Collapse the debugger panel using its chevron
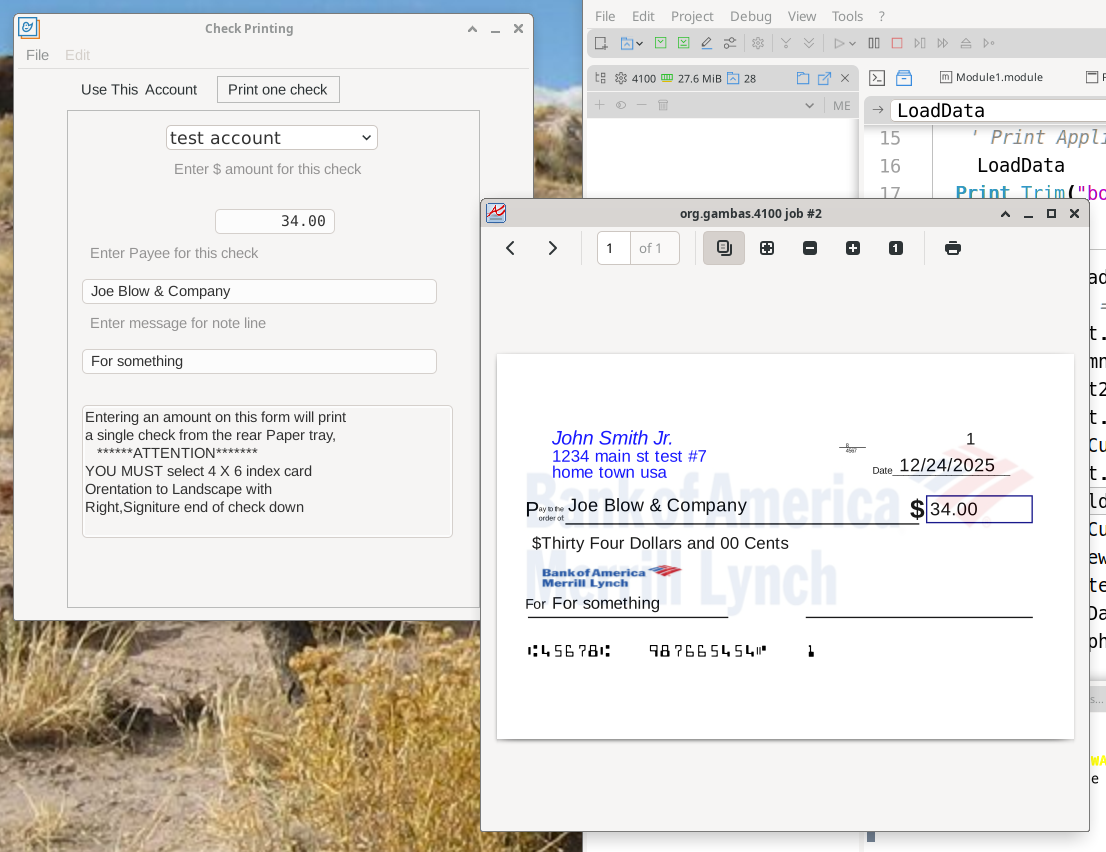The width and height of the screenshot is (1106, 852). 808,104
